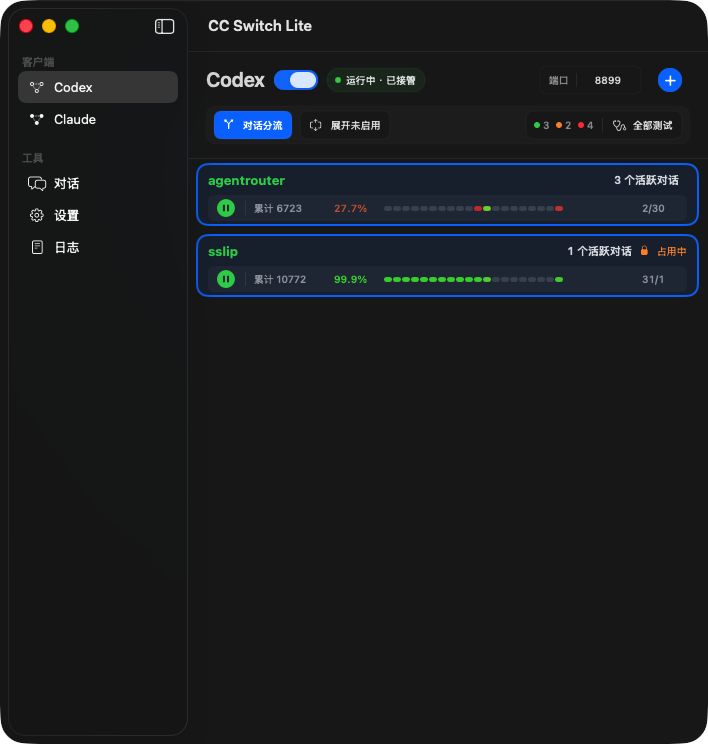This screenshot has height=744, width=708.
Task: Toggle 对话分流 conversation routing
Action: click(253, 125)
